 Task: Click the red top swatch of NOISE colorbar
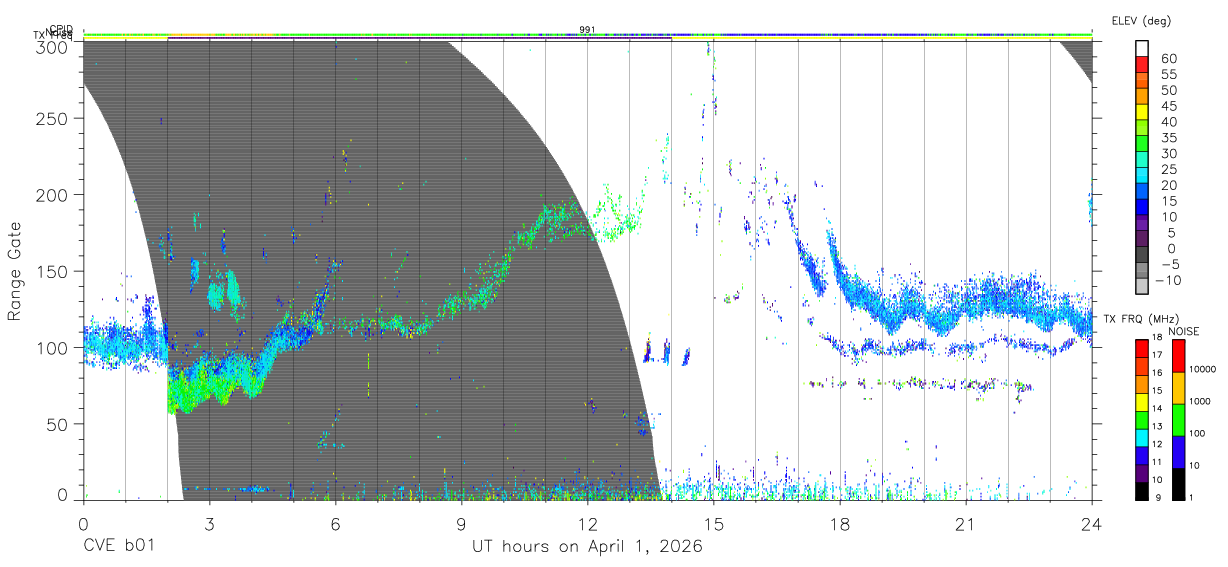(1179, 355)
